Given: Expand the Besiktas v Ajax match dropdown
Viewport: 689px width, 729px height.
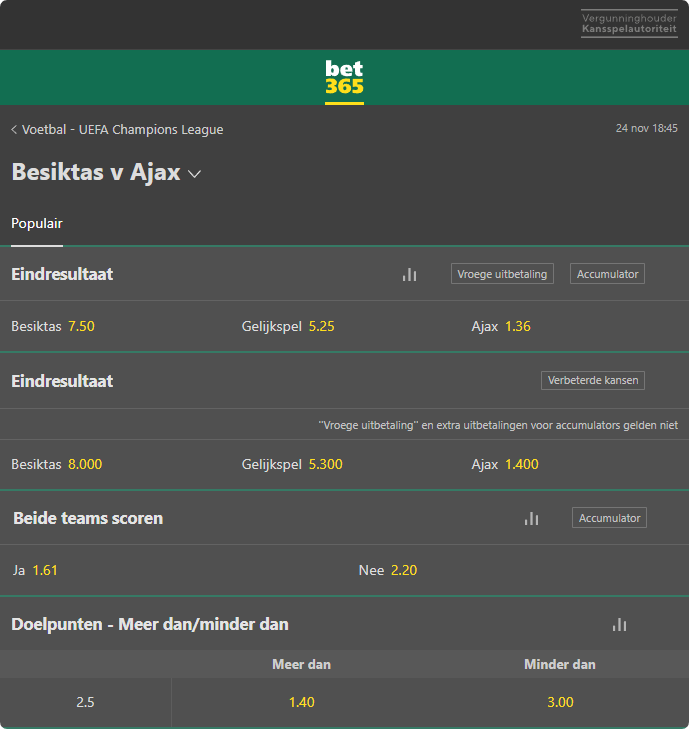Looking at the screenshot, I should (x=194, y=174).
